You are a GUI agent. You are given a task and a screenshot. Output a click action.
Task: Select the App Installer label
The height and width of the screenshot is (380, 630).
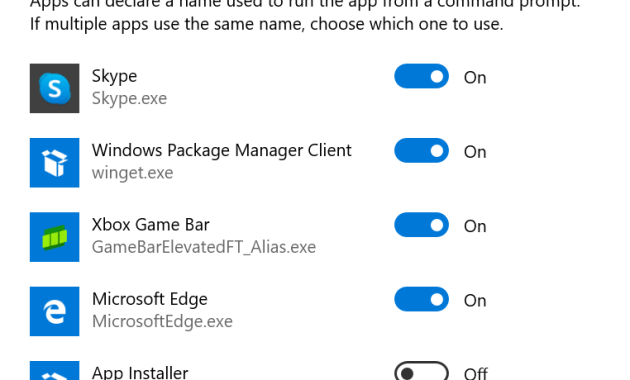tap(140, 373)
